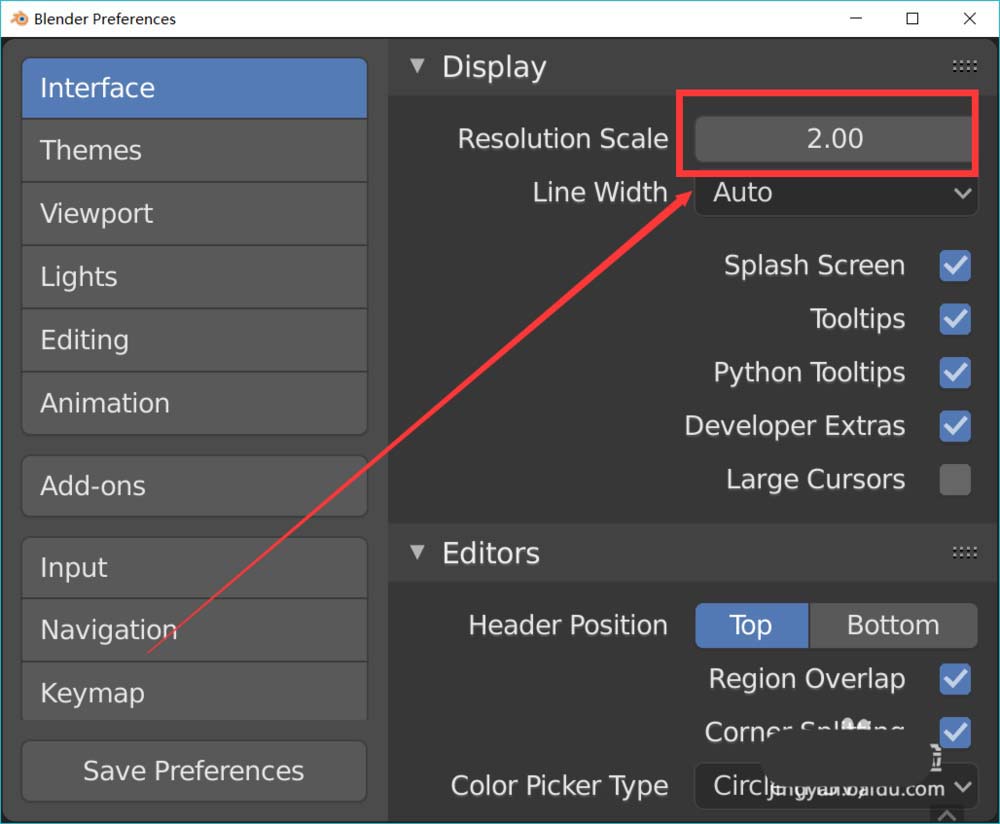This screenshot has width=1000, height=824.
Task: Open the Add-ons preferences tab
Action: point(194,486)
